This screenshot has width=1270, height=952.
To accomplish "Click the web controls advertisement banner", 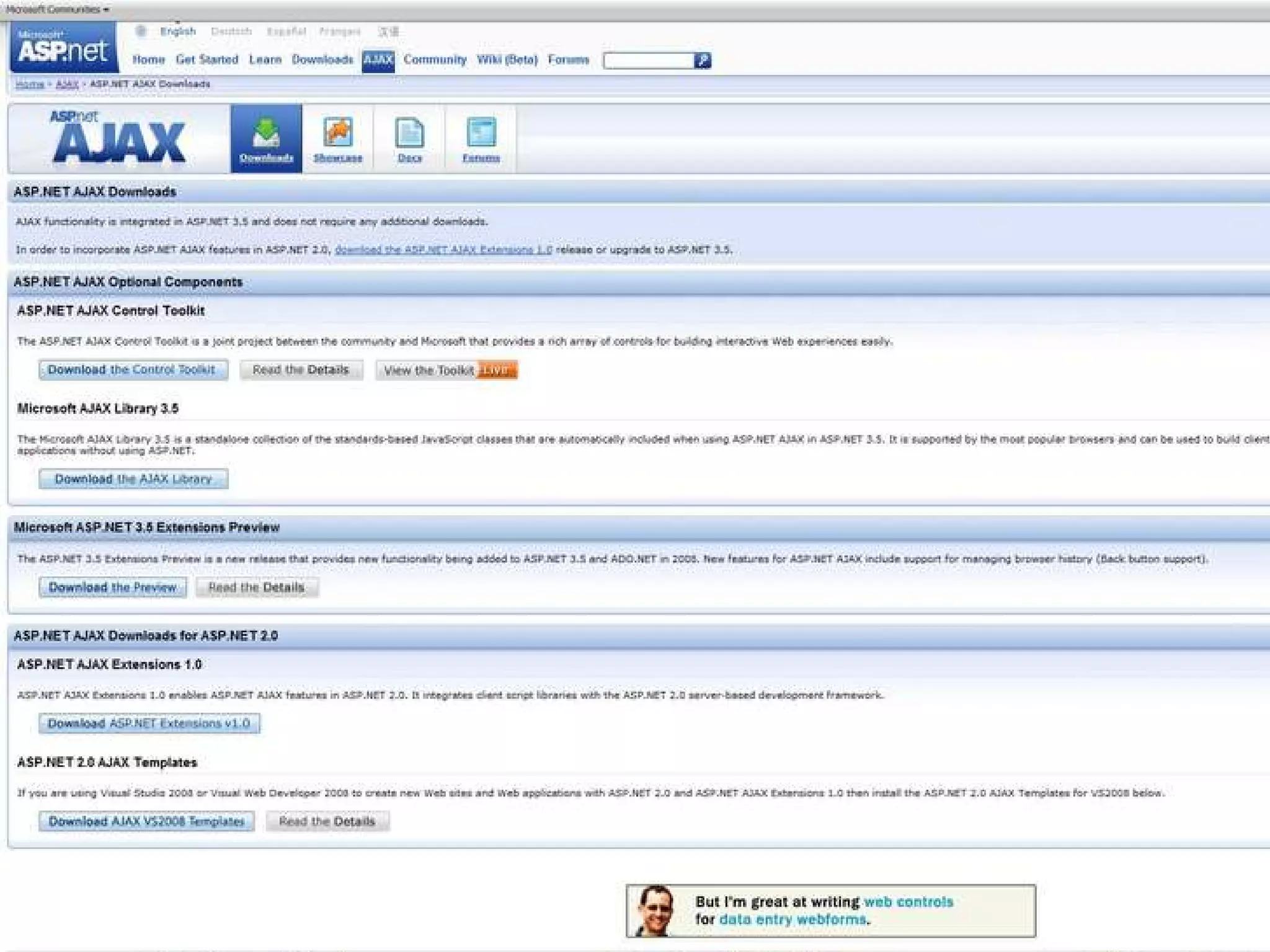I will (x=830, y=910).
